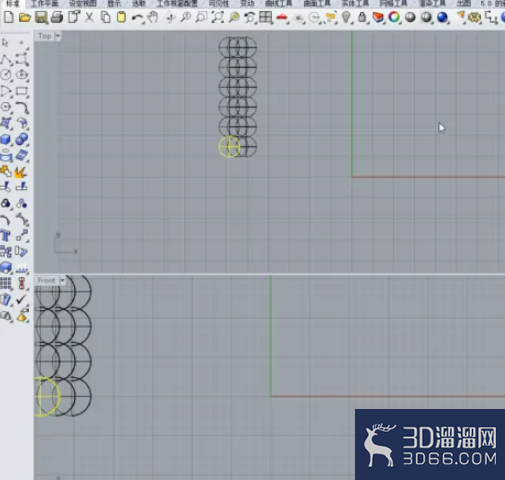The height and width of the screenshot is (480, 505).
Task: Select the Rectangular array grid tool
Action: (6, 283)
